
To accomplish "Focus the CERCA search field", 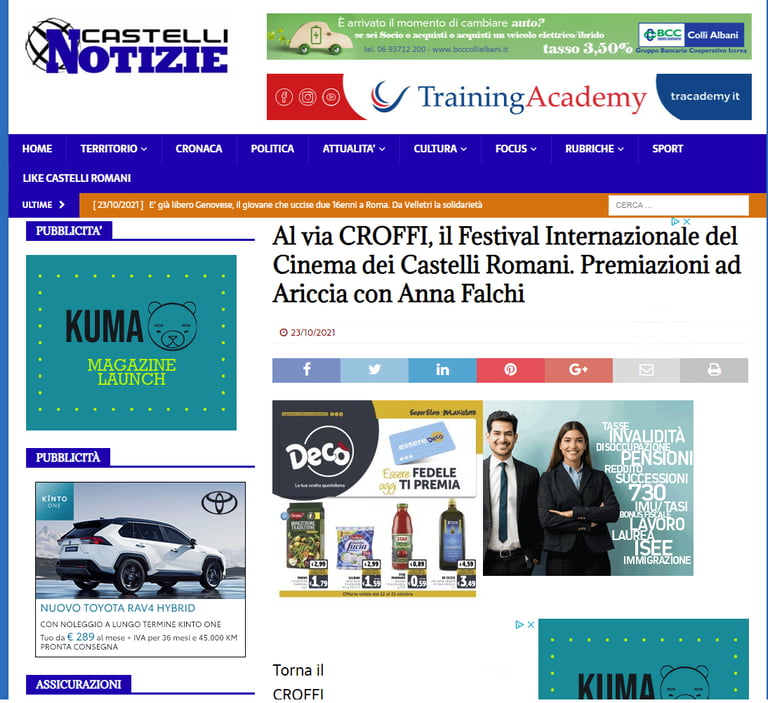I will 678,205.
